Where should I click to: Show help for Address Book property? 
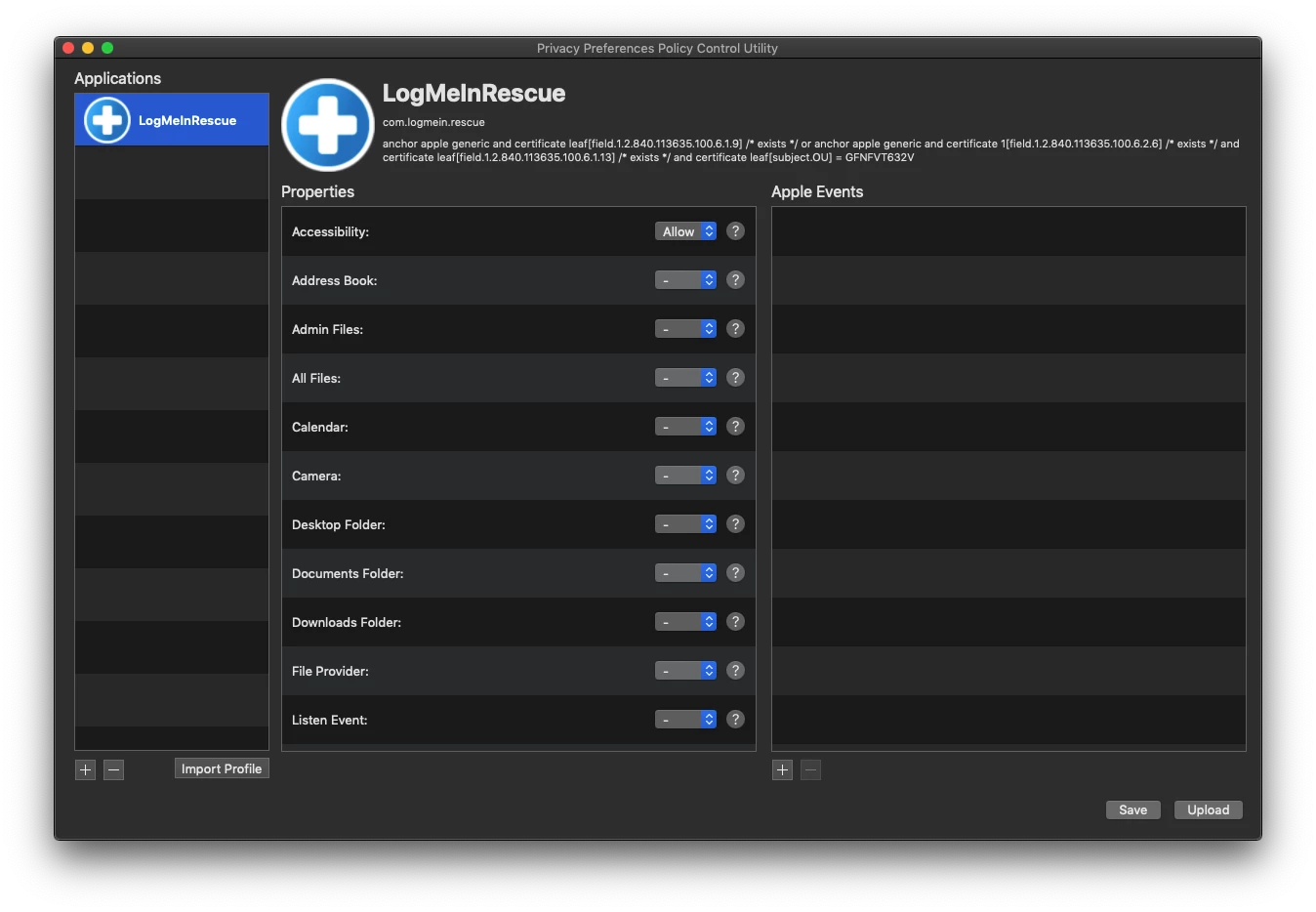(x=736, y=280)
